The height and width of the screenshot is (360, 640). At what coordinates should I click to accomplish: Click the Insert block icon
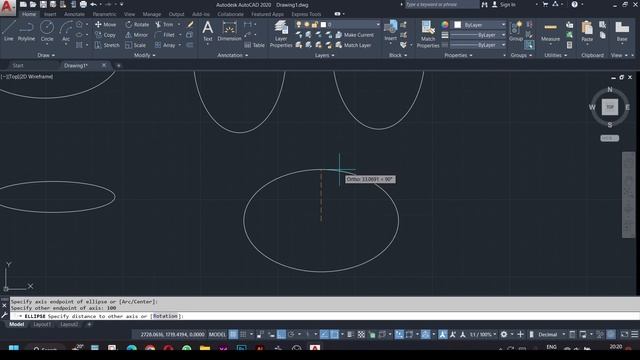[390, 31]
